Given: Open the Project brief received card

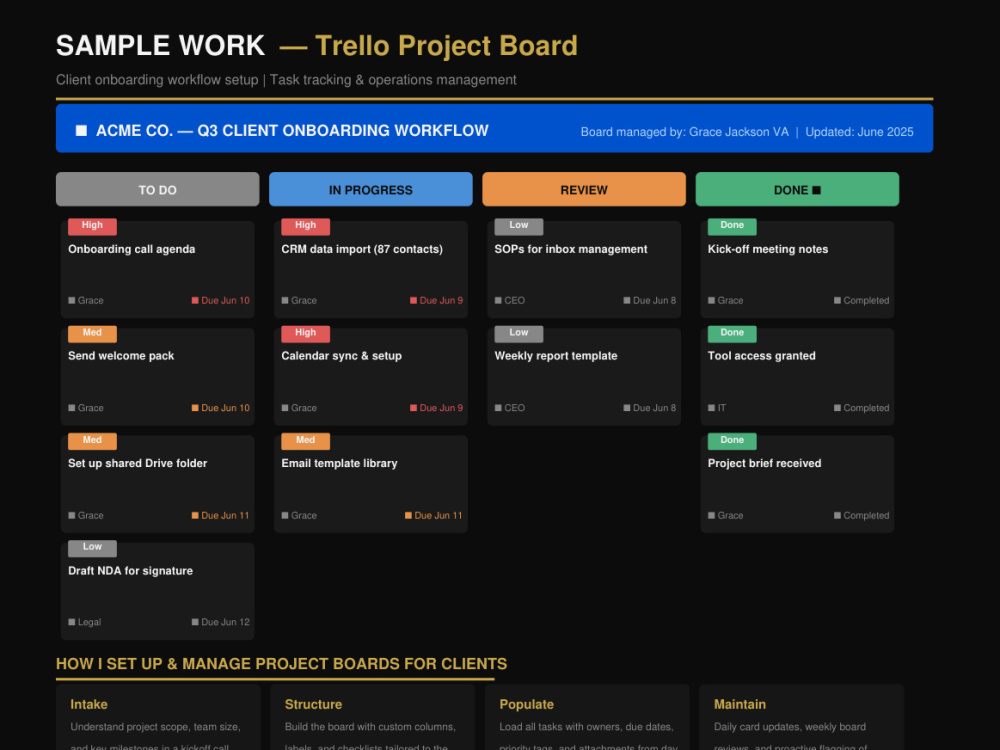Looking at the screenshot, I should tap(797, 483).
